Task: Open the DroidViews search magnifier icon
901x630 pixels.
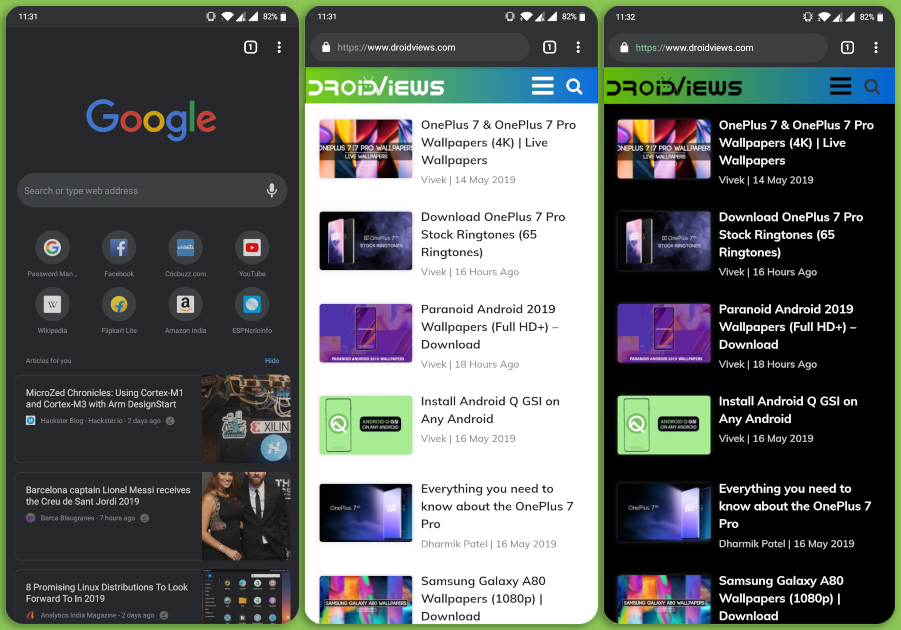Action: point(574,86)
